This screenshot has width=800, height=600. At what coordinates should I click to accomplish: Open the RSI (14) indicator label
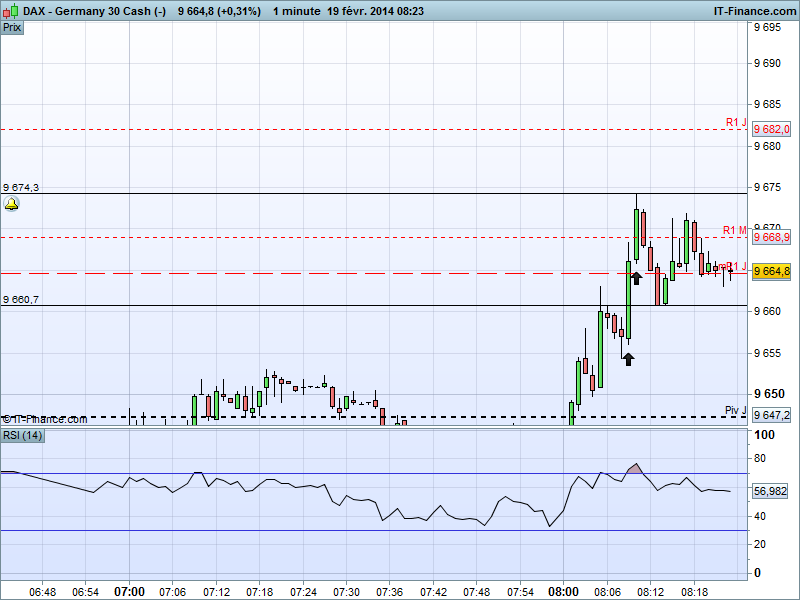pos(23,436)
